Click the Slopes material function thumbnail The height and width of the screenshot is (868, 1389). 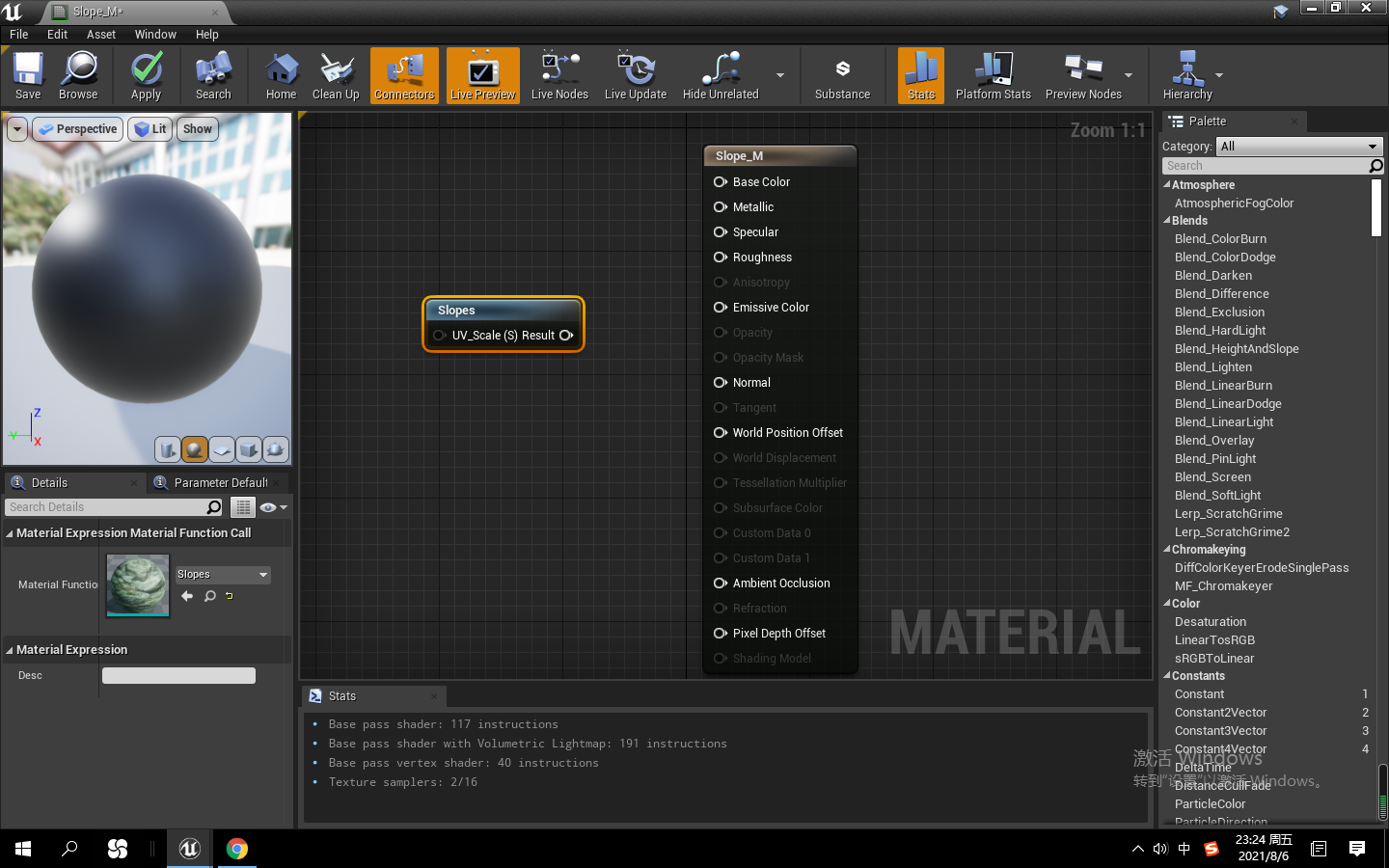point(137,585)
